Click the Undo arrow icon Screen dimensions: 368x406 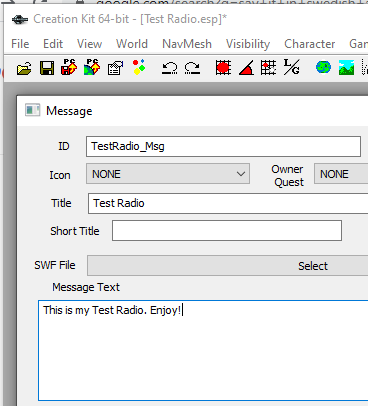pyautogui.click(x=169, y=68)
